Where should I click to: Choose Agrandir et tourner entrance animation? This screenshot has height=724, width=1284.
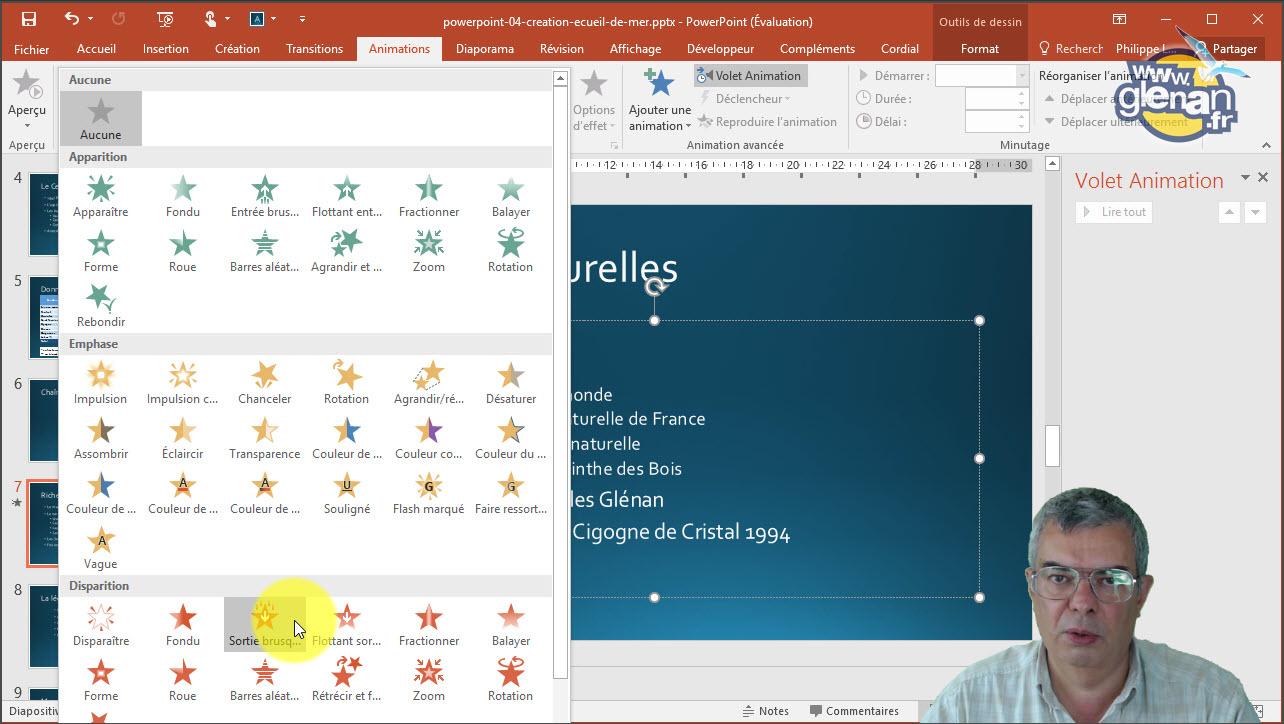(x=347, y=251)
